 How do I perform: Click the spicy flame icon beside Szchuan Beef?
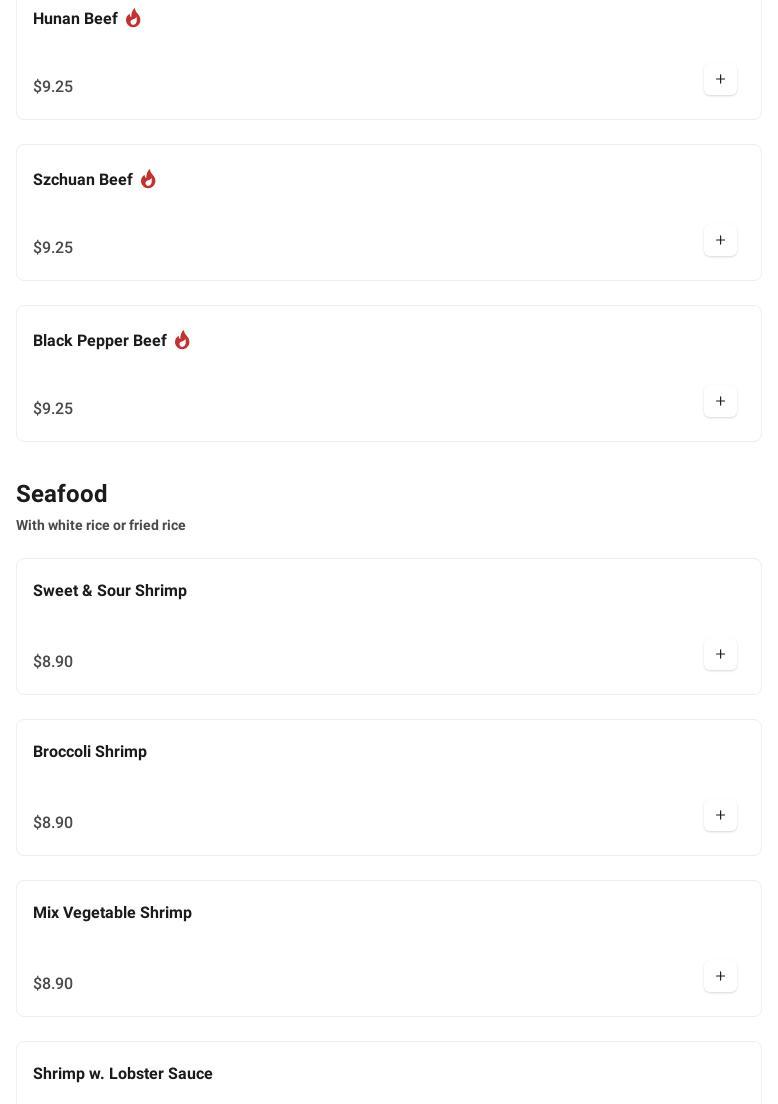click(148, 180)
